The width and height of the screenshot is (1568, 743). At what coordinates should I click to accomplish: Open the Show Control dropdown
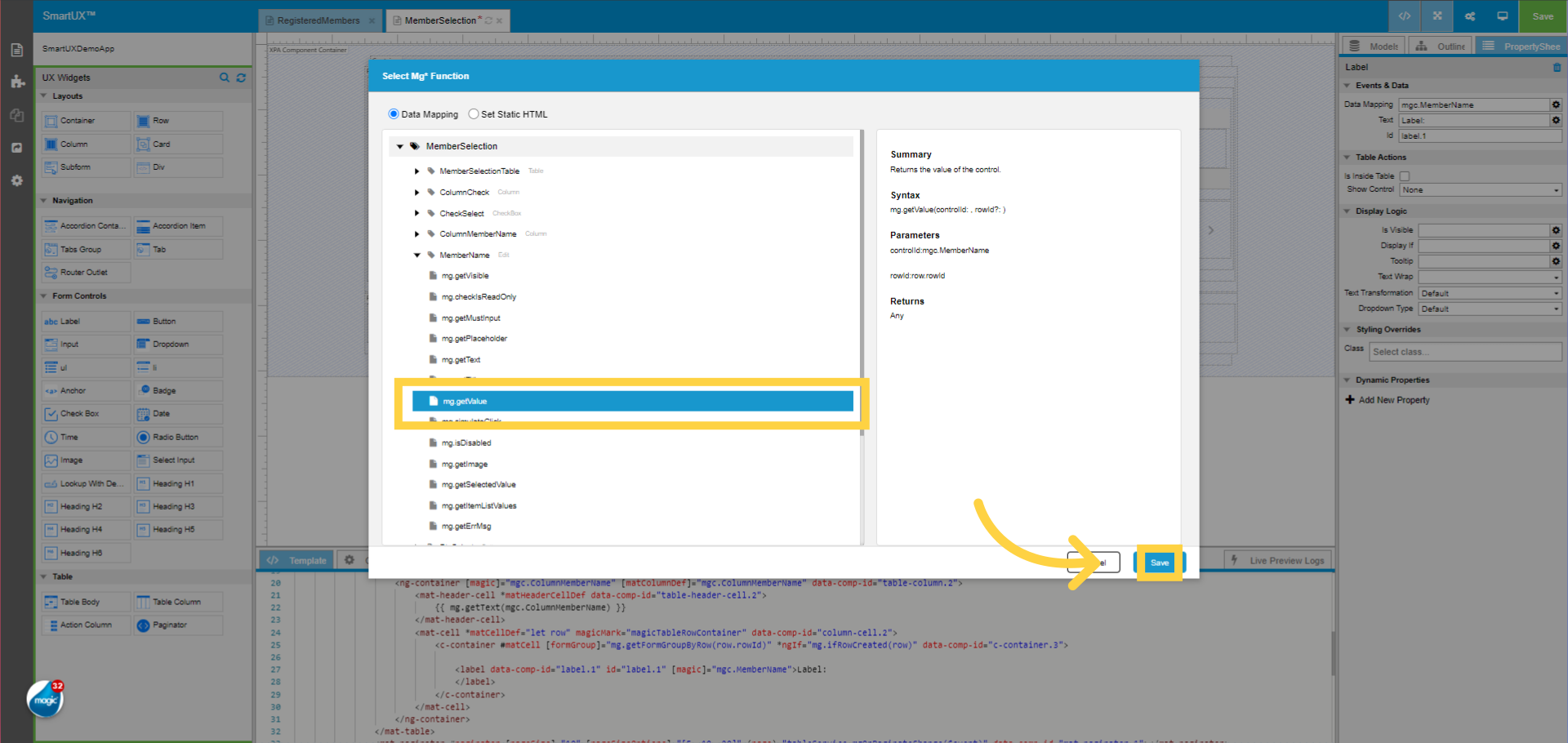tap(1480, 189)
